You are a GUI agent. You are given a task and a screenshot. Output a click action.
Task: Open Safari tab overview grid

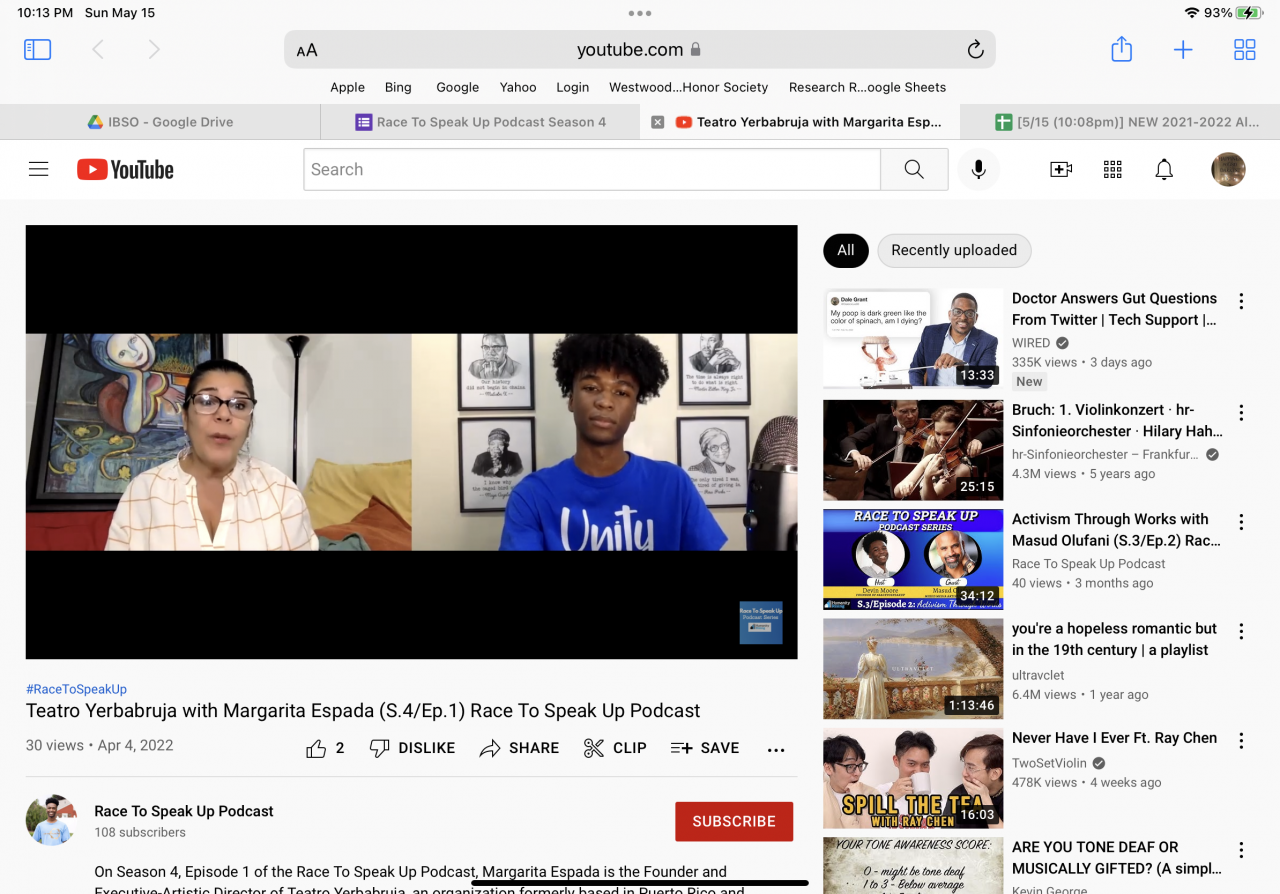1244,50
